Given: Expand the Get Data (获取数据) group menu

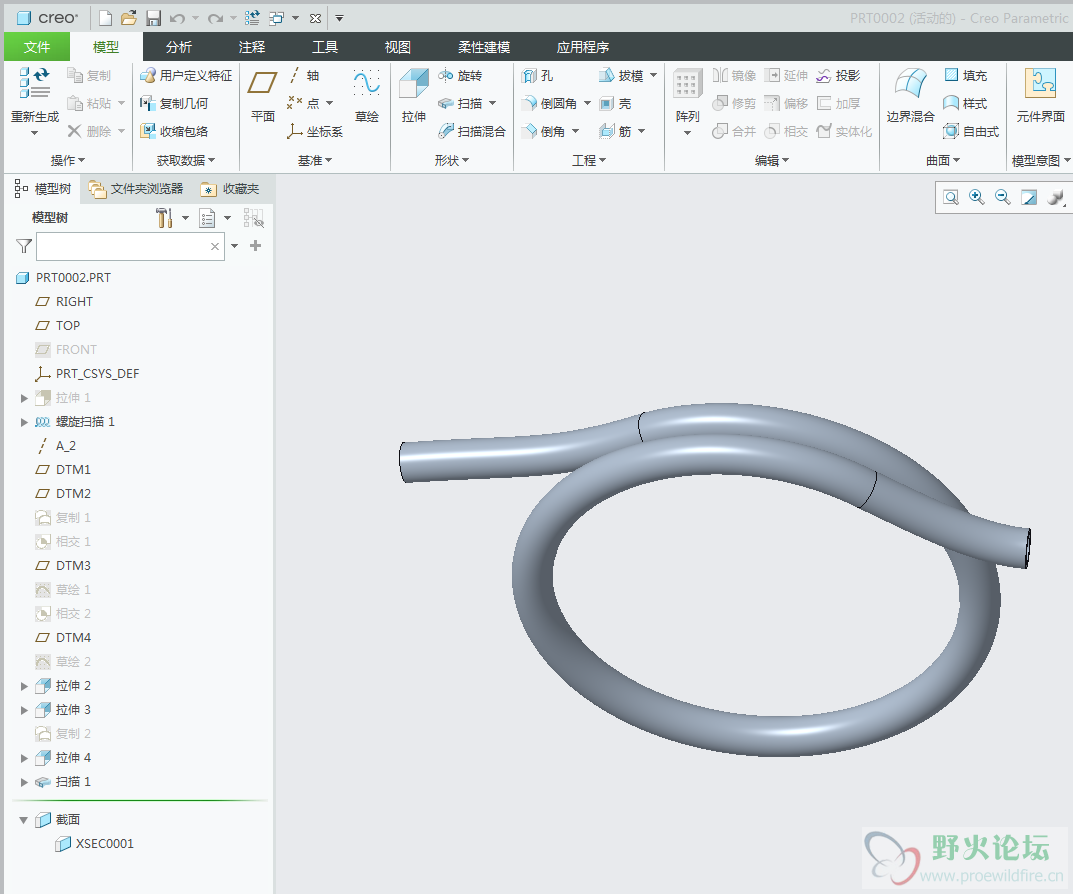Looking at the screenshot, I should click(185, 160).
